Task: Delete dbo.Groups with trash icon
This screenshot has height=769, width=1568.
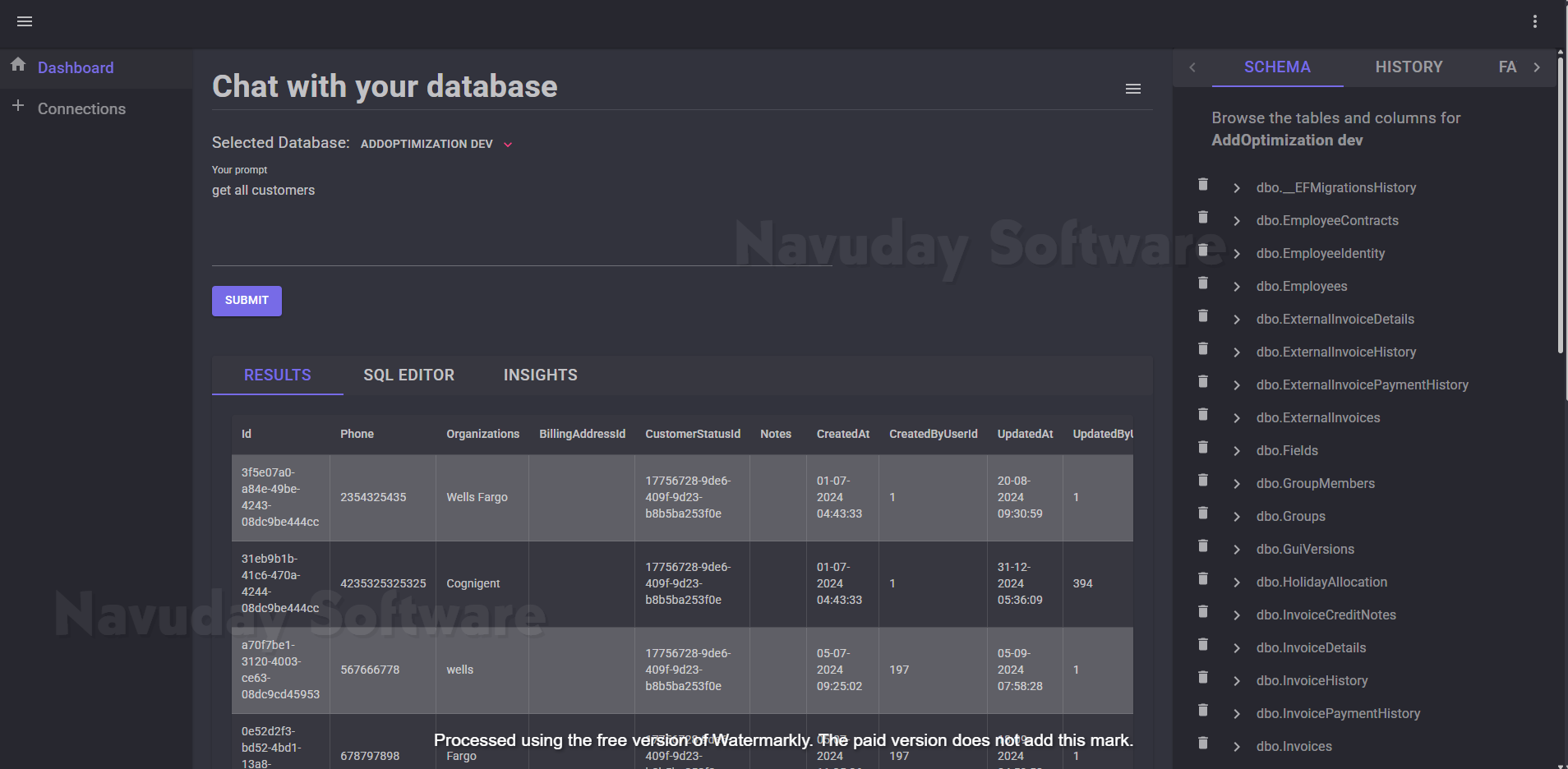Action: coord(1203,513)
